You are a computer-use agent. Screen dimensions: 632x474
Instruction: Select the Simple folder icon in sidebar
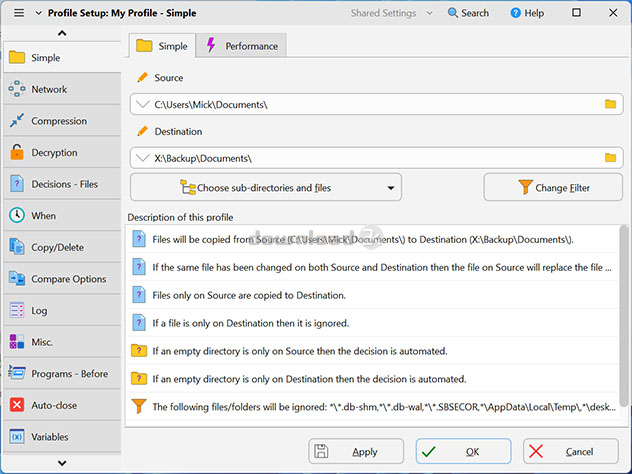click(x=17, y=57)
